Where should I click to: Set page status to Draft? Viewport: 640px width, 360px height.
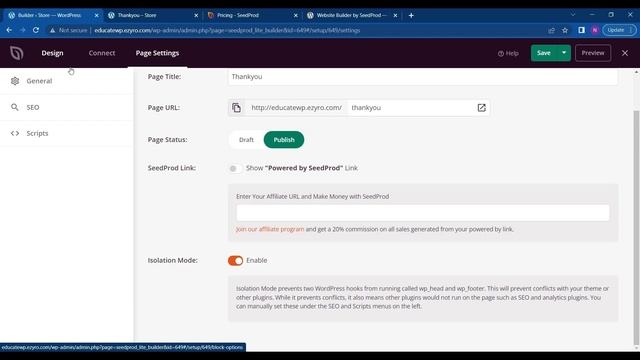coord(246,140)
